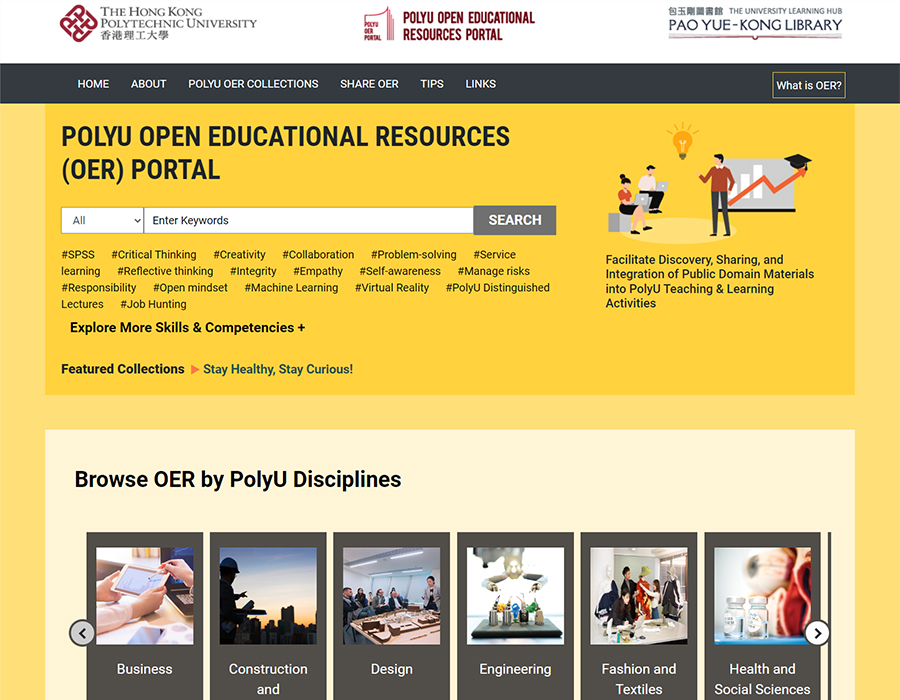
Task: Choose the #Responsibility tag
Action: point(99,288)
